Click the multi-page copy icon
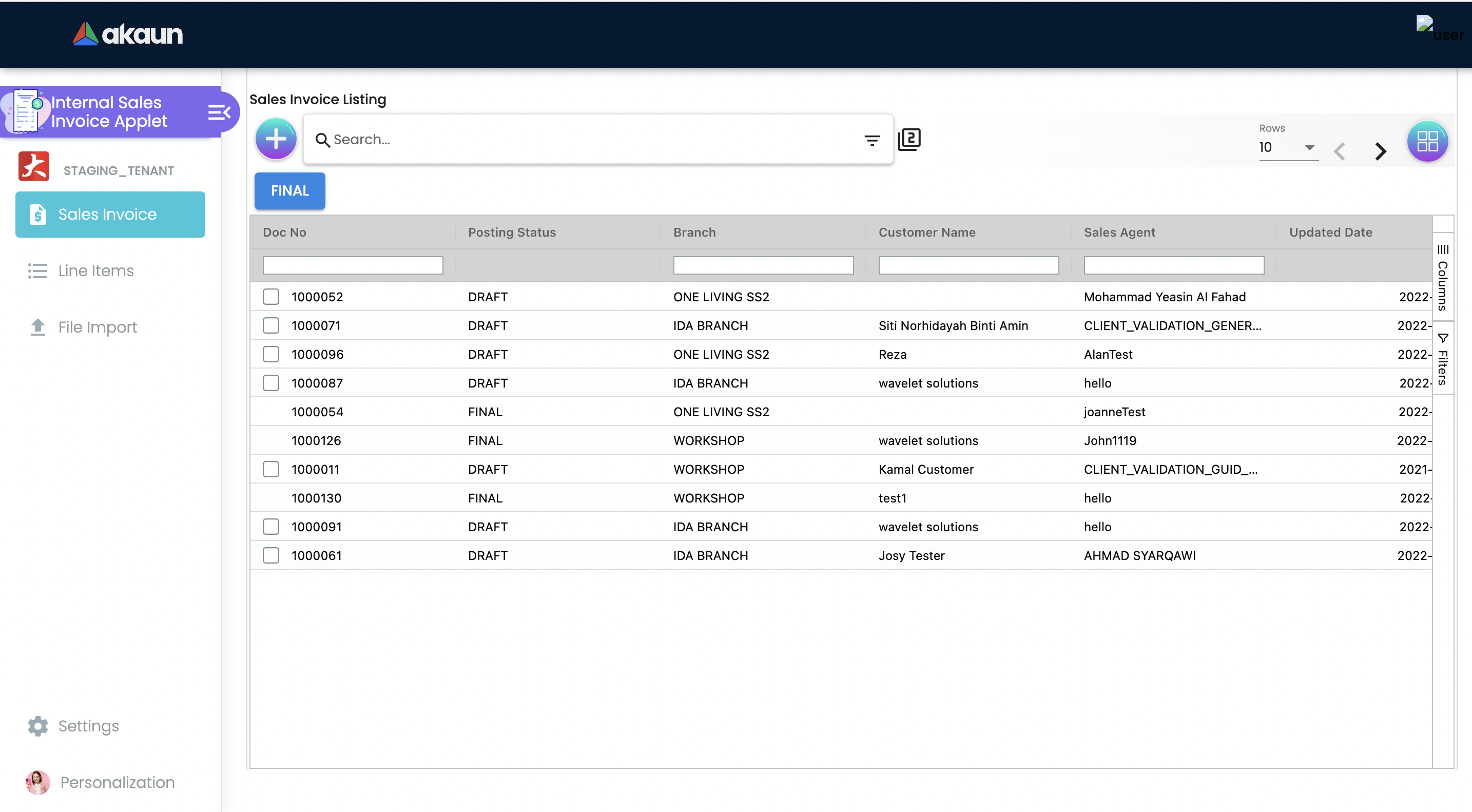Image resolution: width=1472 pixels, height=812 pixels. [908, 139]
